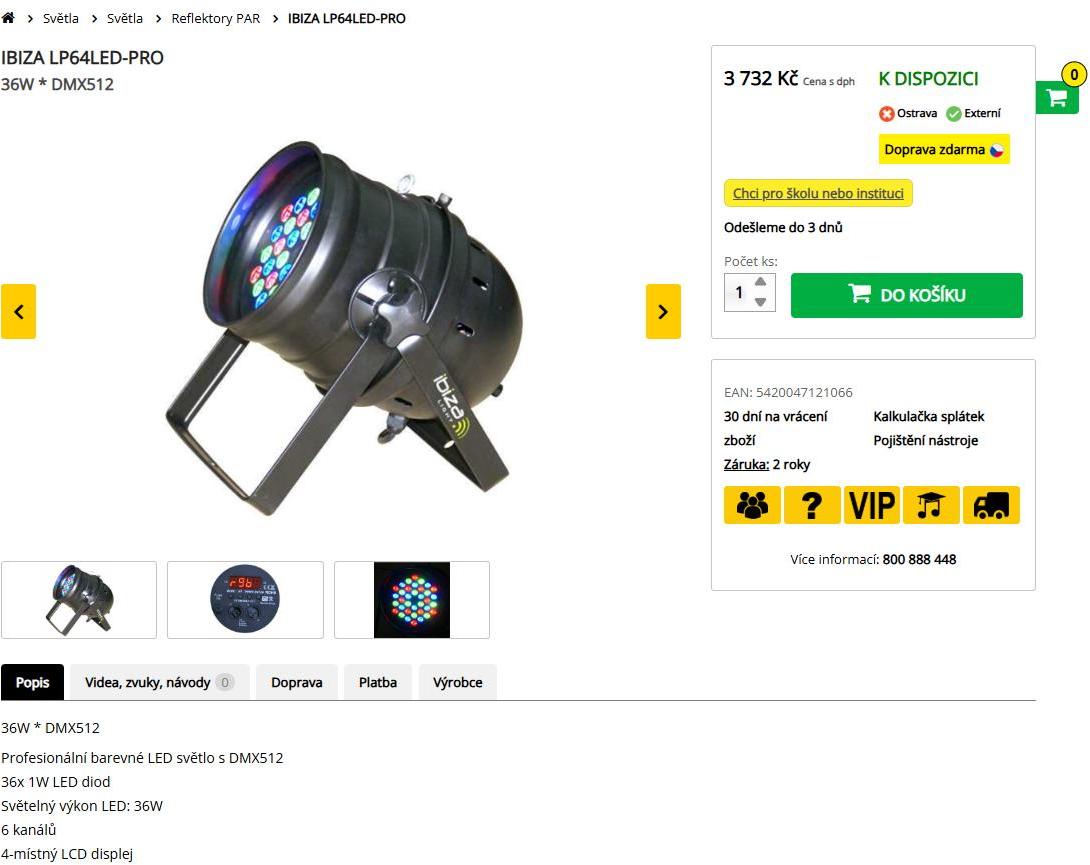The height and width of the screenshot is (865, 1090).
Task: Add product with DO KOŠÍKU button
Action: click(906, 295)
